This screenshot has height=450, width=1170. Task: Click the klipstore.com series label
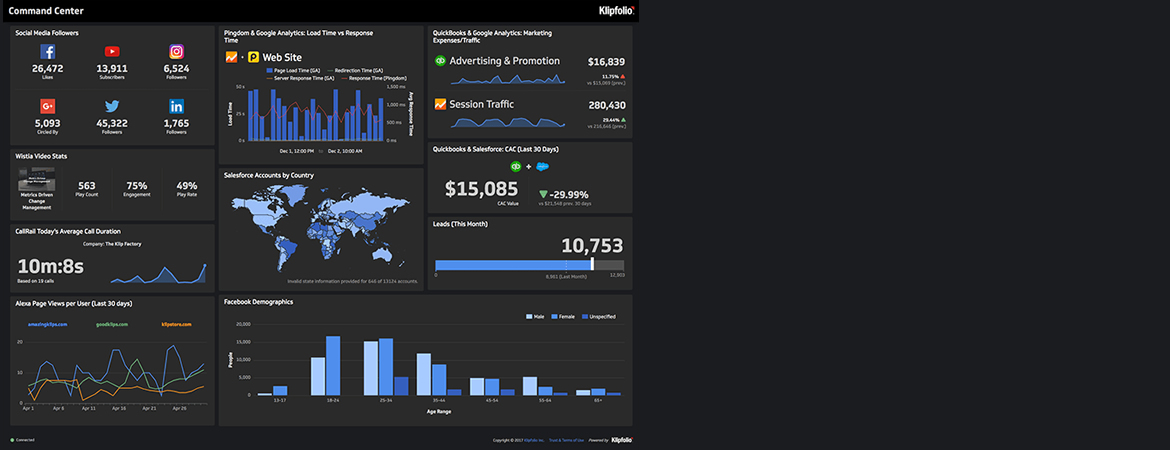click(177, 324)
